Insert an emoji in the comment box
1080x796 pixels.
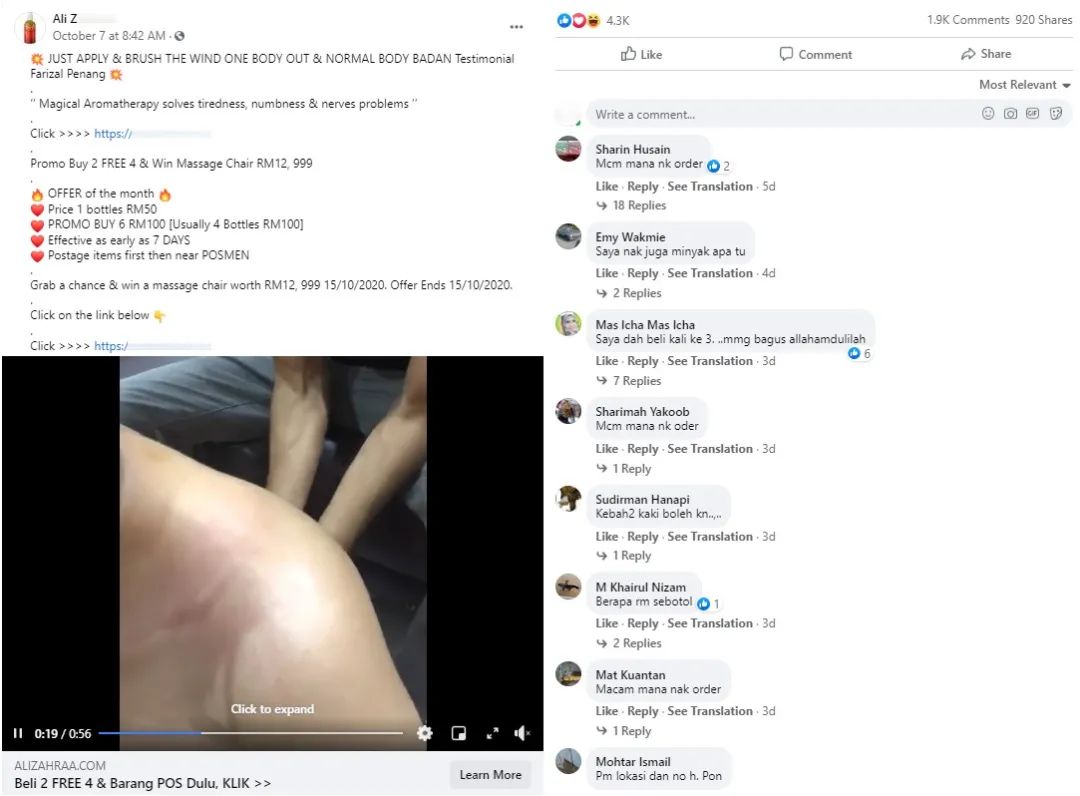pyautogui.click(x=988, y=114)
